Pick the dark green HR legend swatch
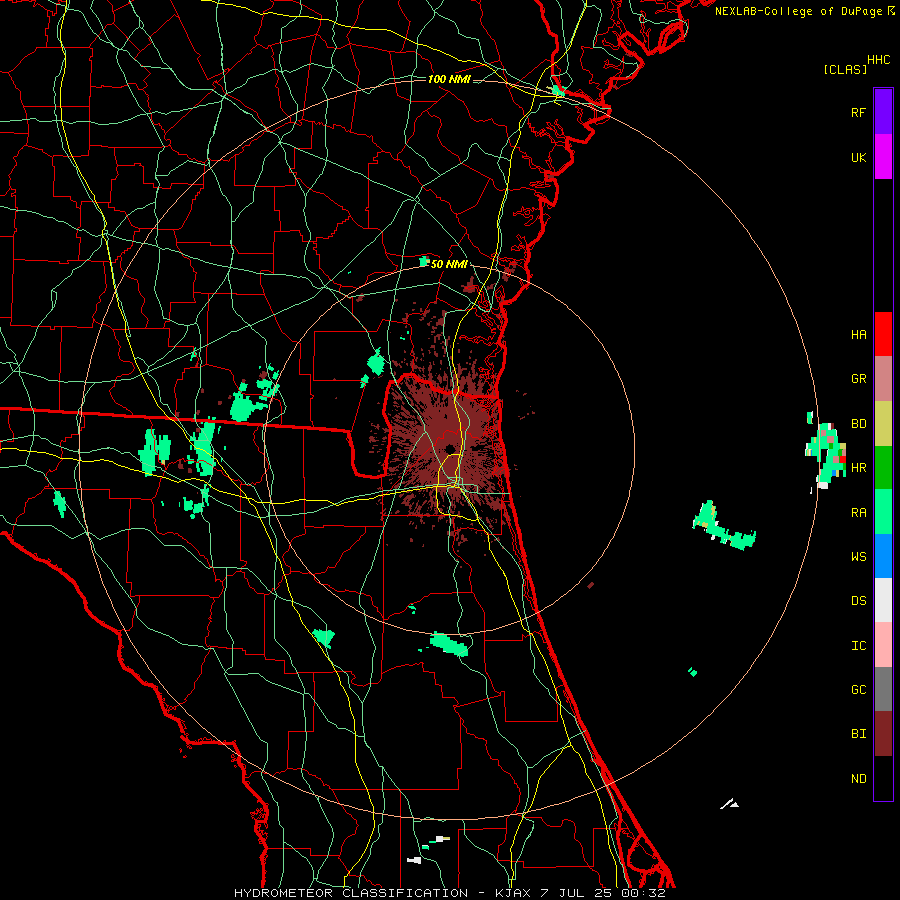 tap(883, 468)
